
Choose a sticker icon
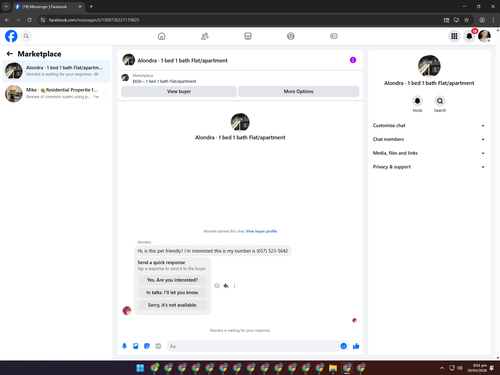click(147, 346)
